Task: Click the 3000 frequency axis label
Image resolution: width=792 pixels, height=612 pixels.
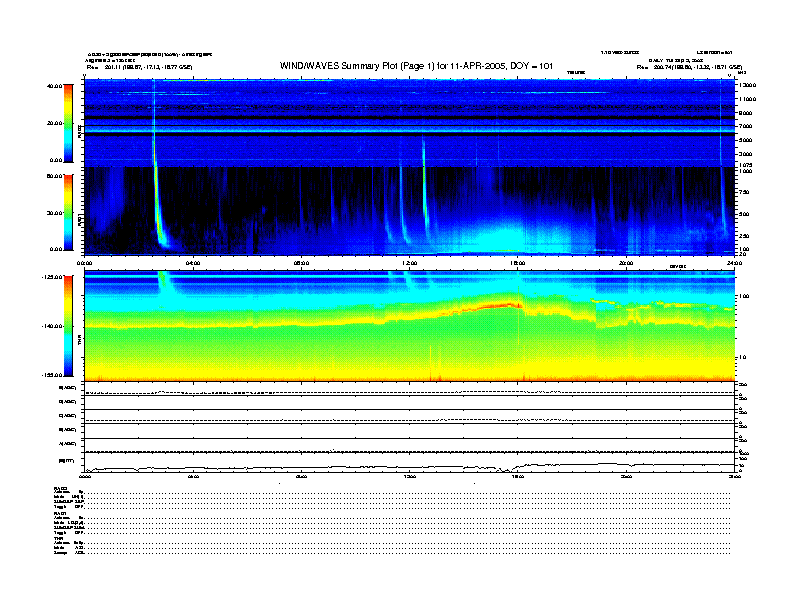Action: coord(746,154)
